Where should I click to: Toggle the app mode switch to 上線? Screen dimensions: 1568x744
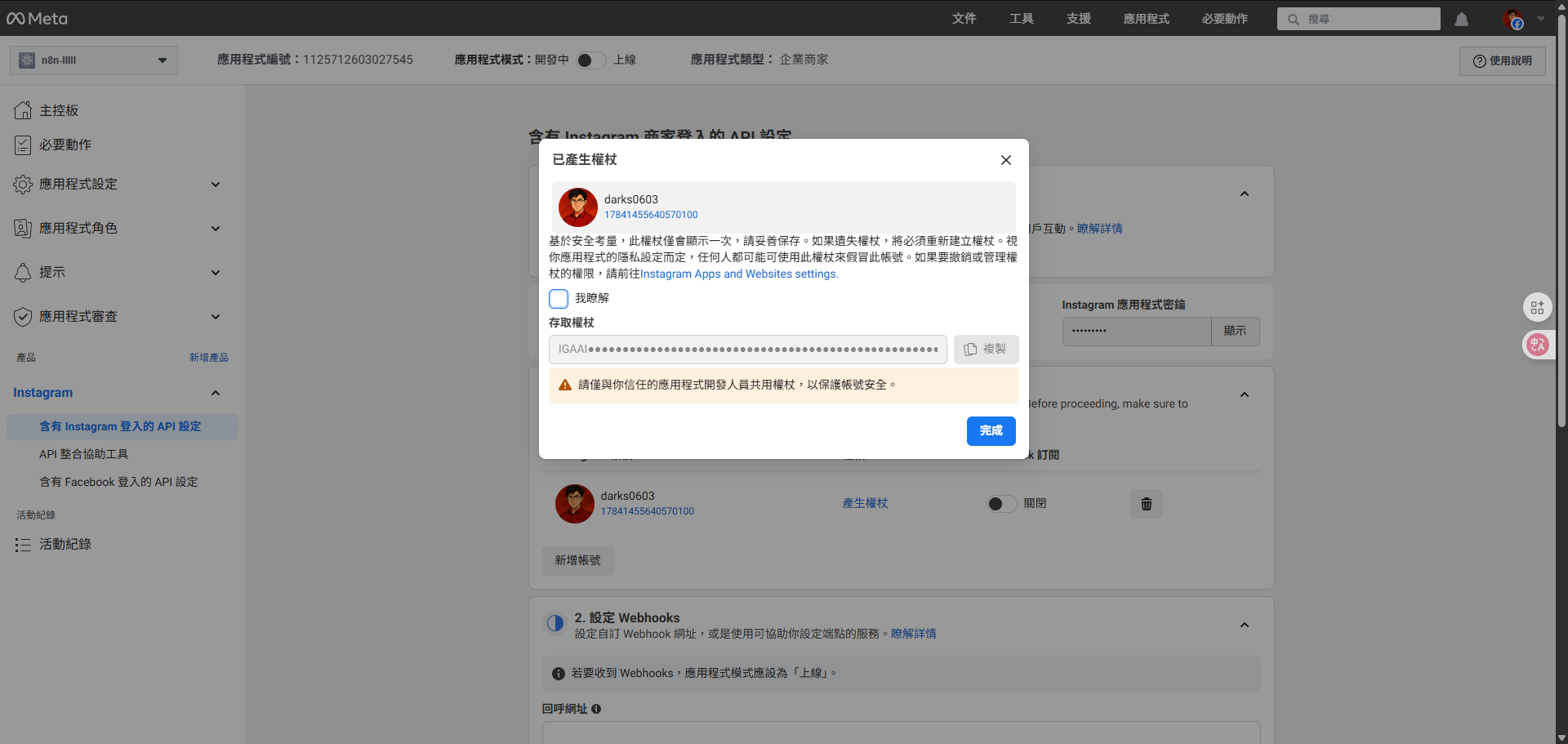[590, 60]
